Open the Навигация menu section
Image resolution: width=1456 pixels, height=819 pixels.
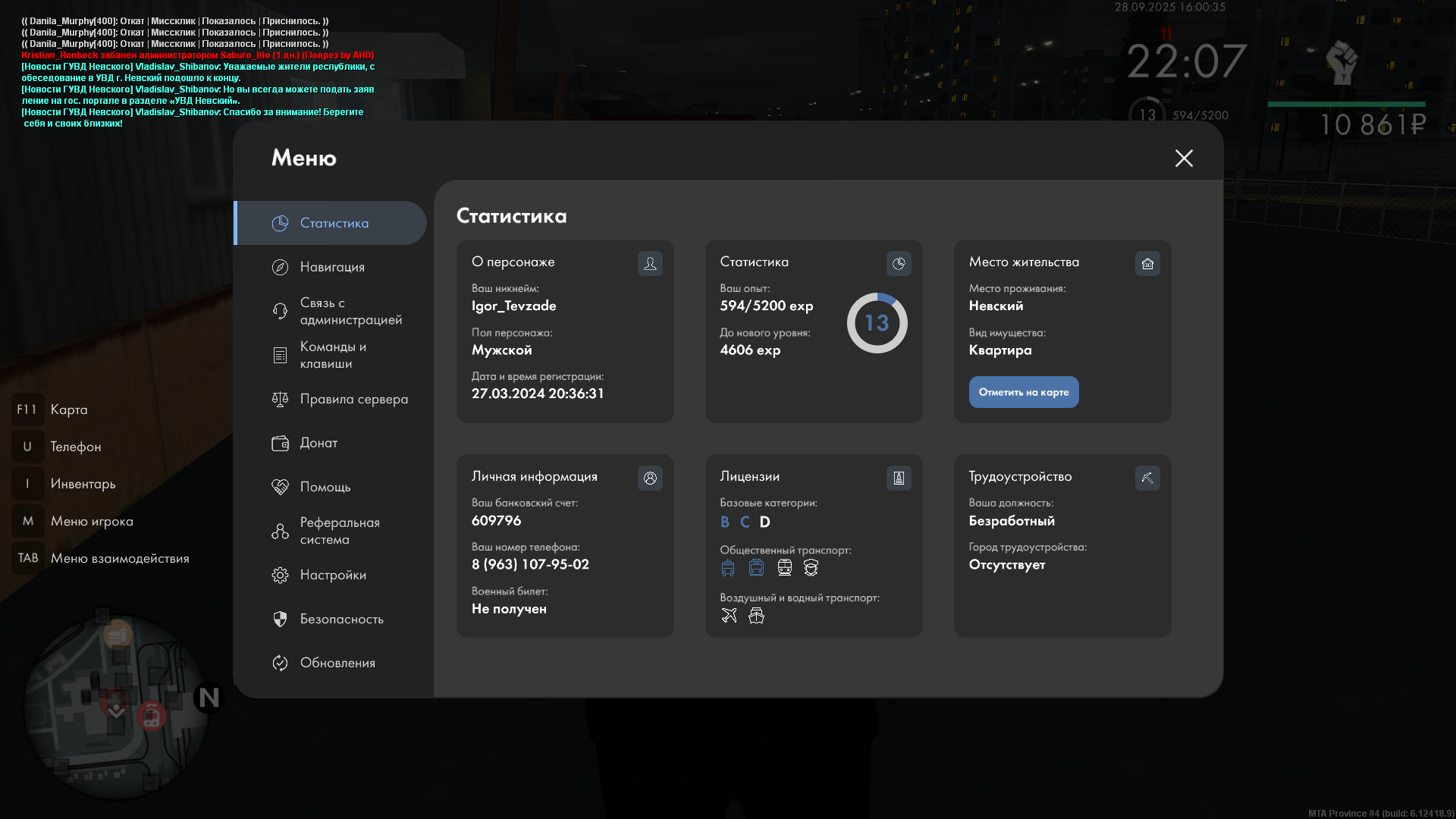coord(331,267)
